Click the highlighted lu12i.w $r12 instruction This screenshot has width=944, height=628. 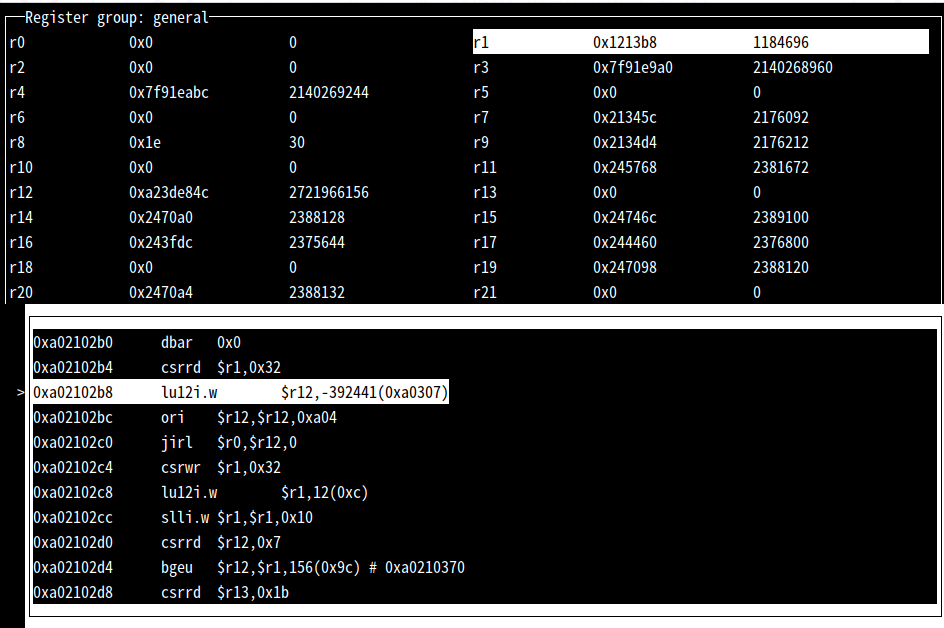pyautogui.click(x=240, y=393)
